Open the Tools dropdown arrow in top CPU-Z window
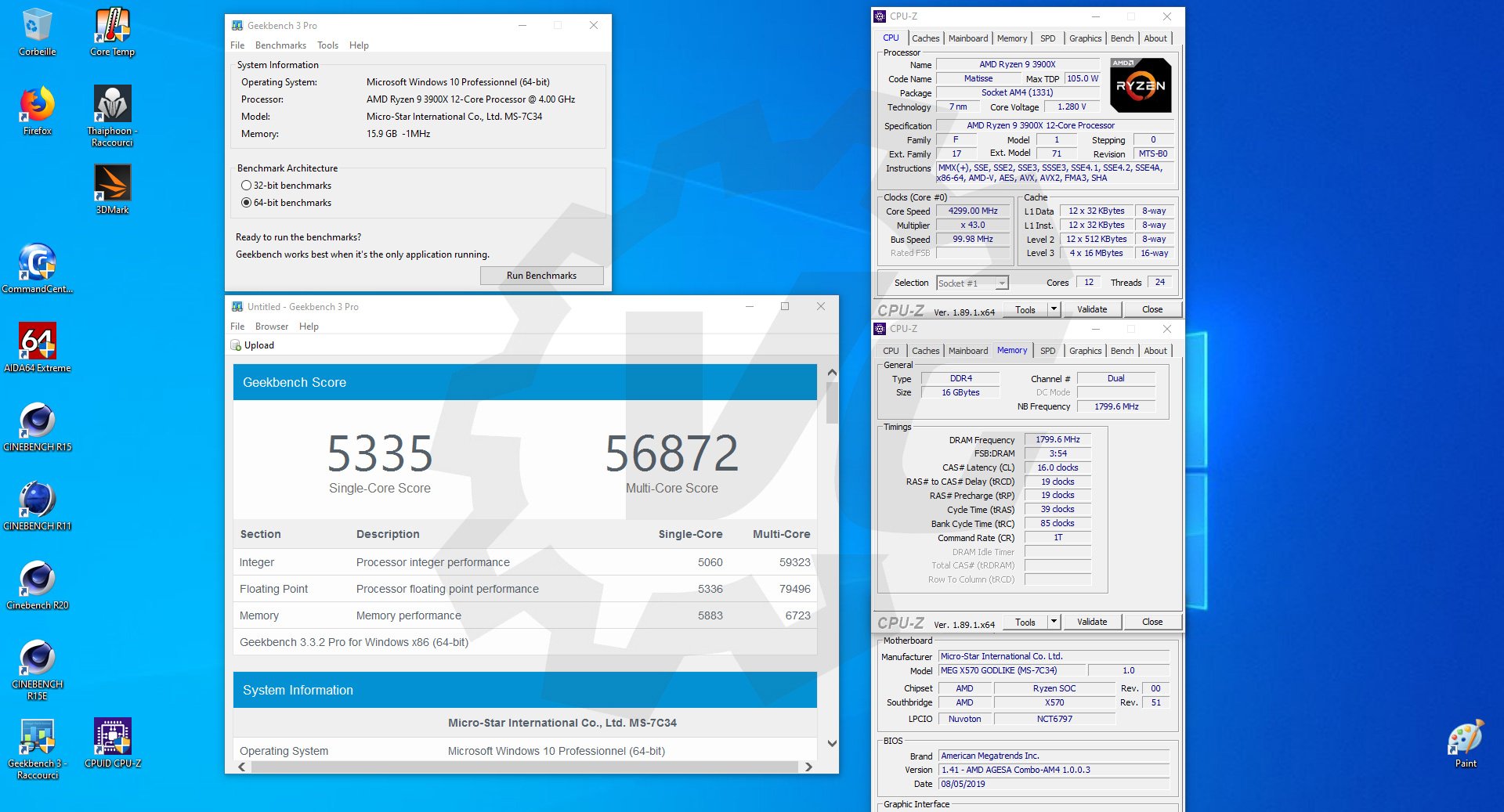This screenshot has height=812, width=1504. tap(1054, 309)
